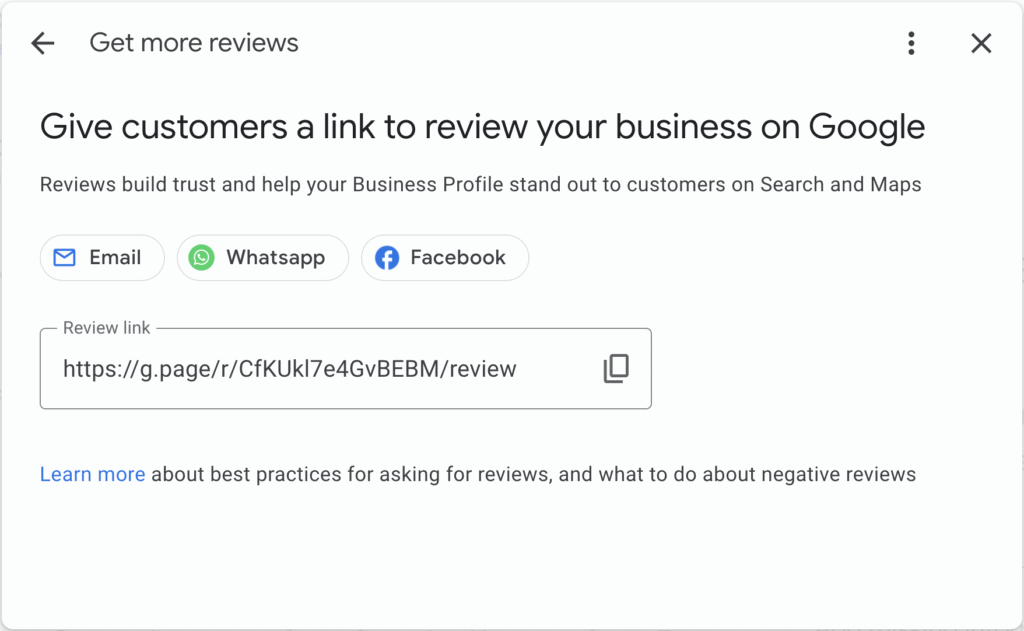Click the blue Facebook logo icon
The image size is (1024, 631).
pyautogui.click(x=385, y=257)
